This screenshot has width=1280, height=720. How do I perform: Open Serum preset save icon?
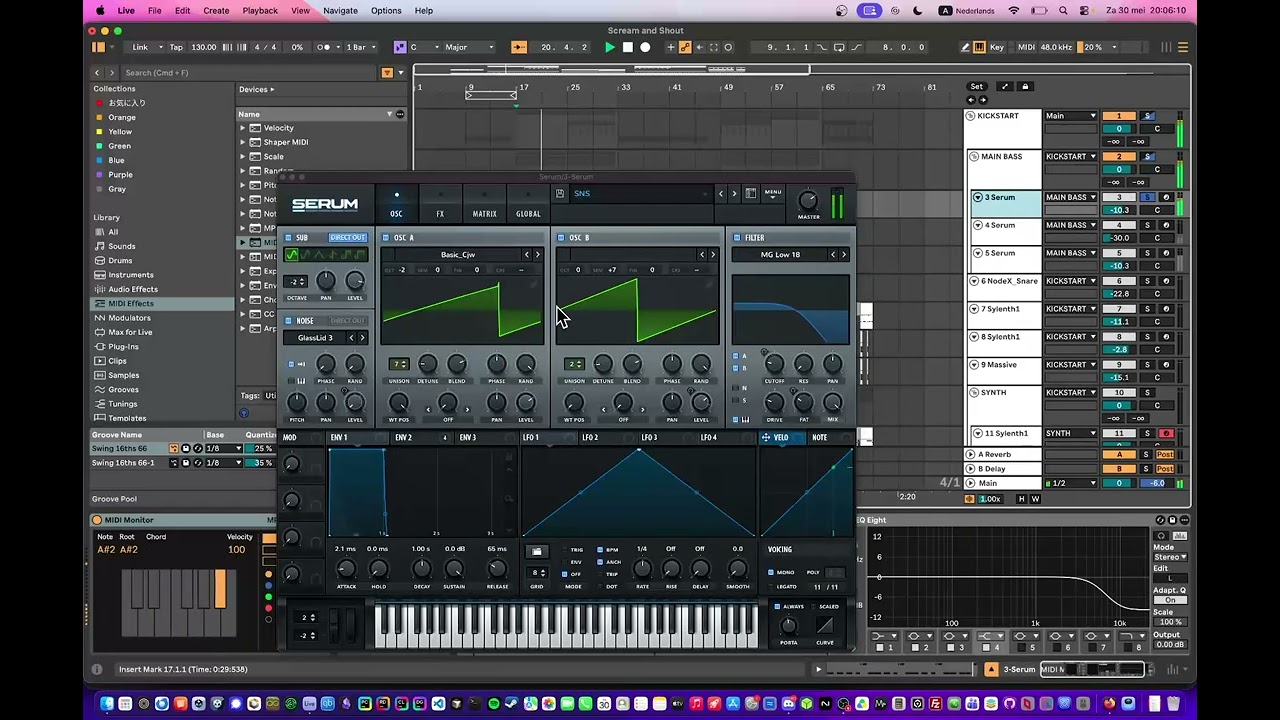click(560, 193)
